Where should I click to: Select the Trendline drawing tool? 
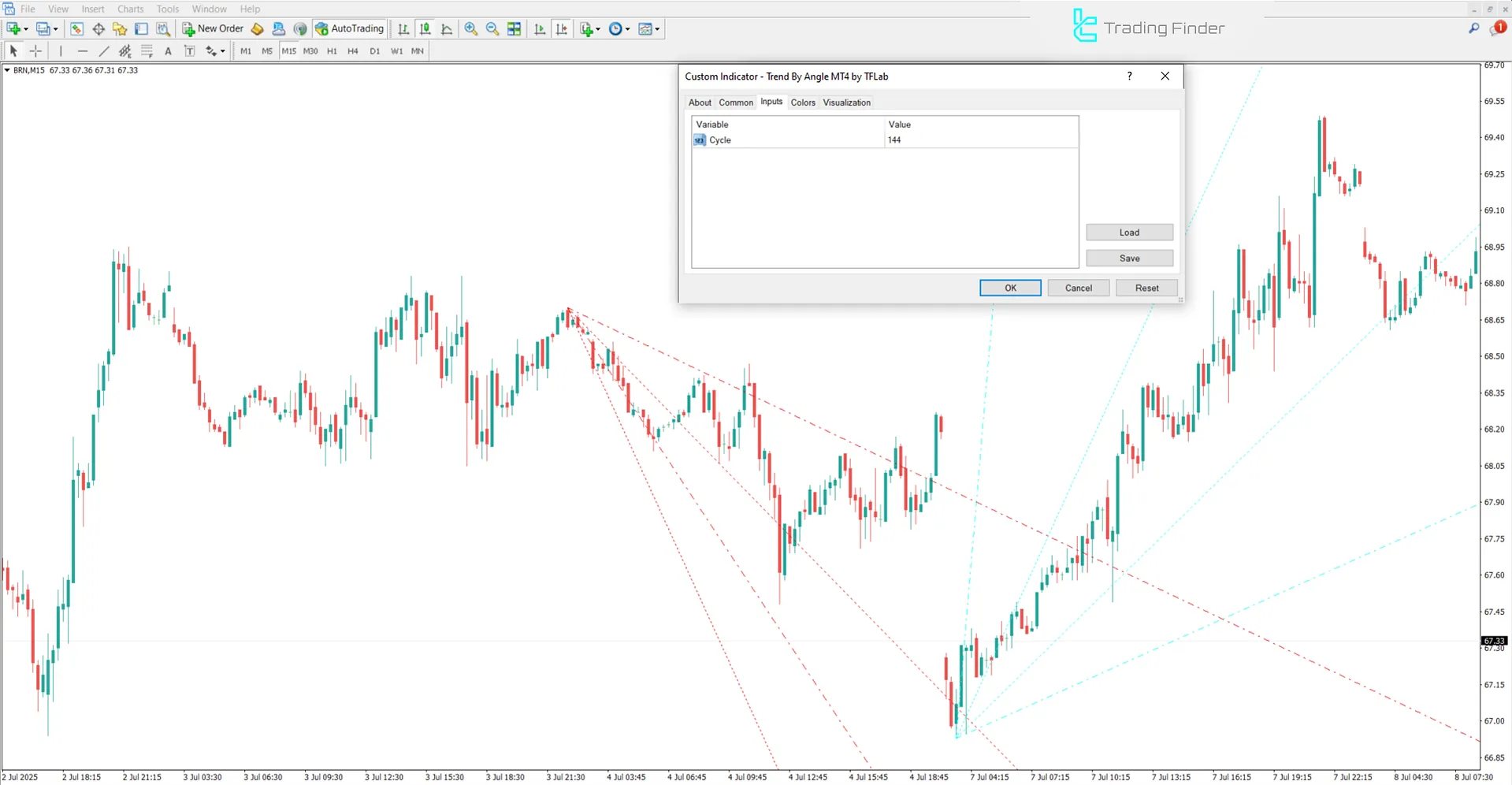click(x=103, y=50)
